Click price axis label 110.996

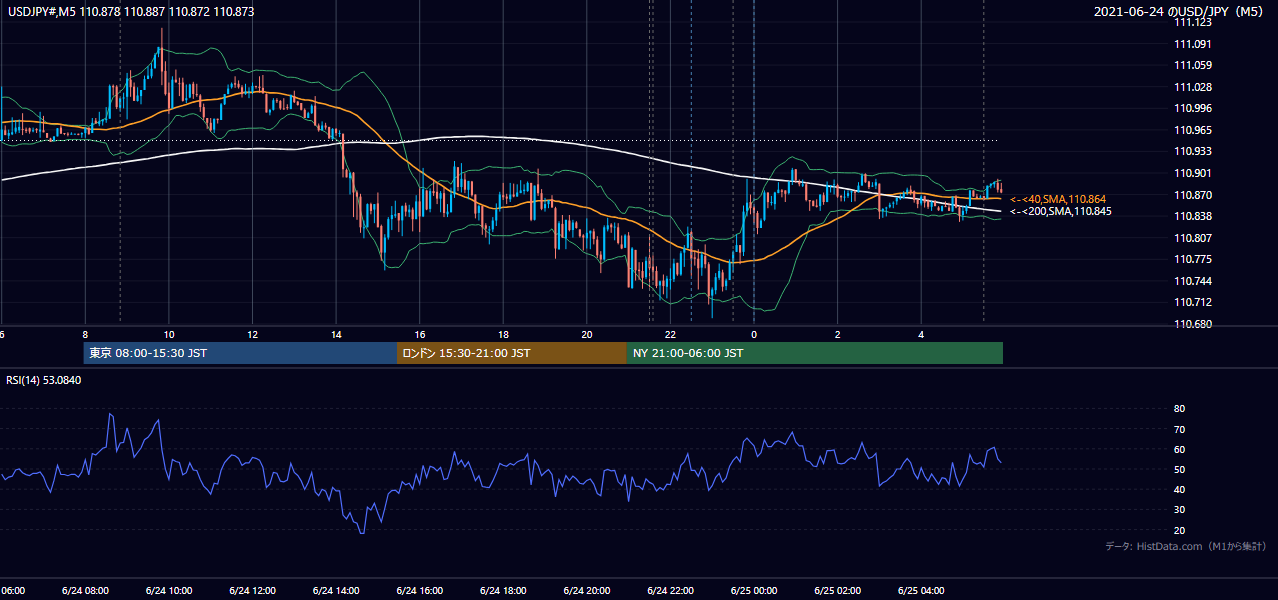click(x=1193, y=108)
